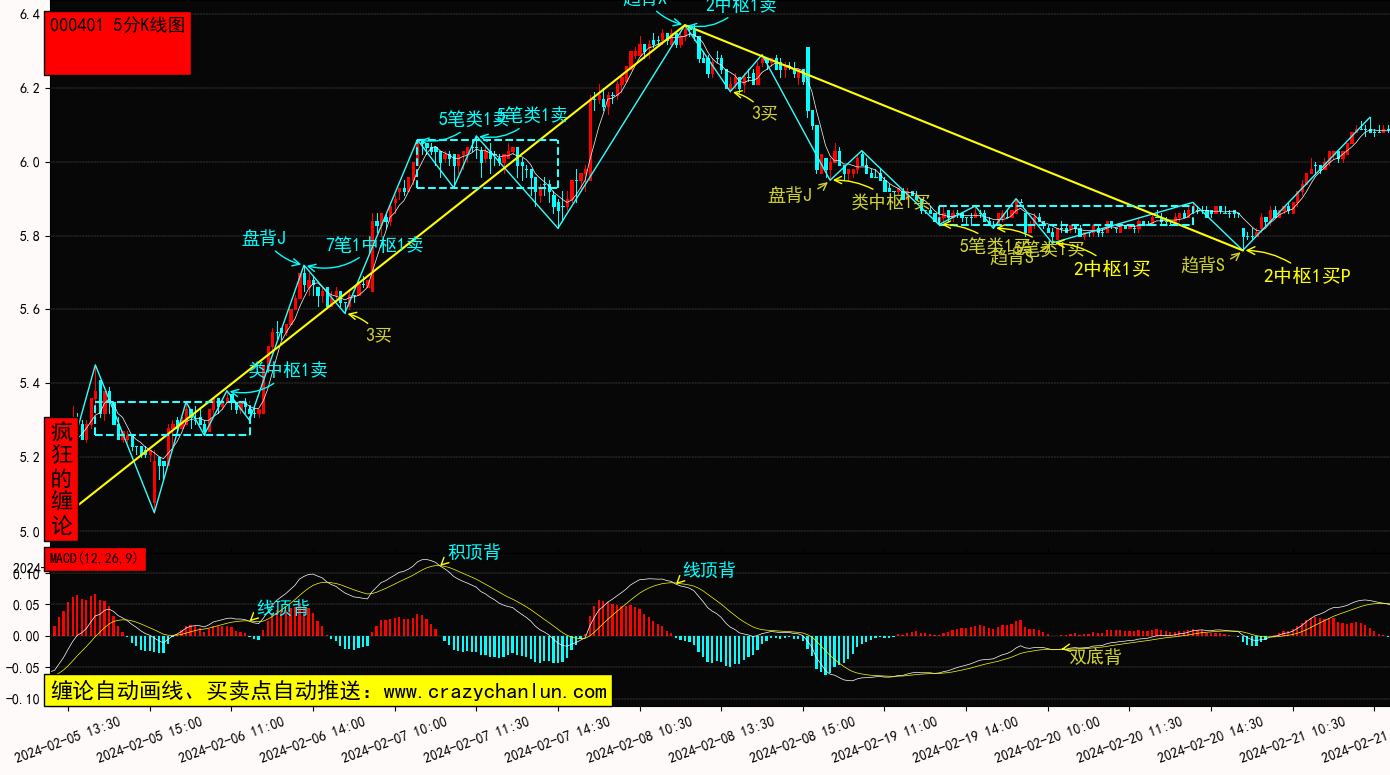Click the red 疯狂的缠论 vertical banner

[x=61, y=480]
